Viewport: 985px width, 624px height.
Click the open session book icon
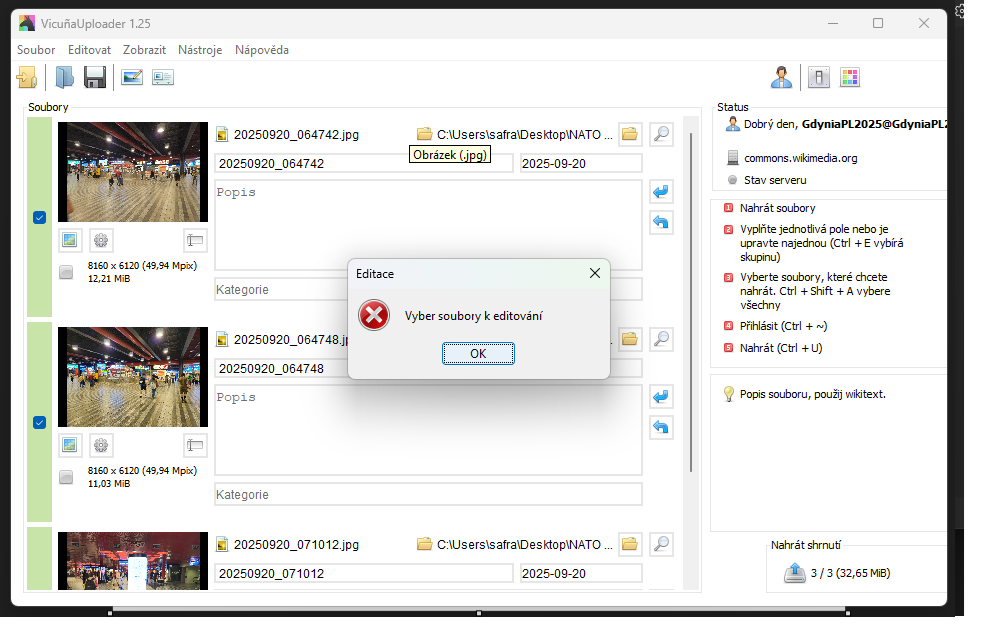point(65,77)
